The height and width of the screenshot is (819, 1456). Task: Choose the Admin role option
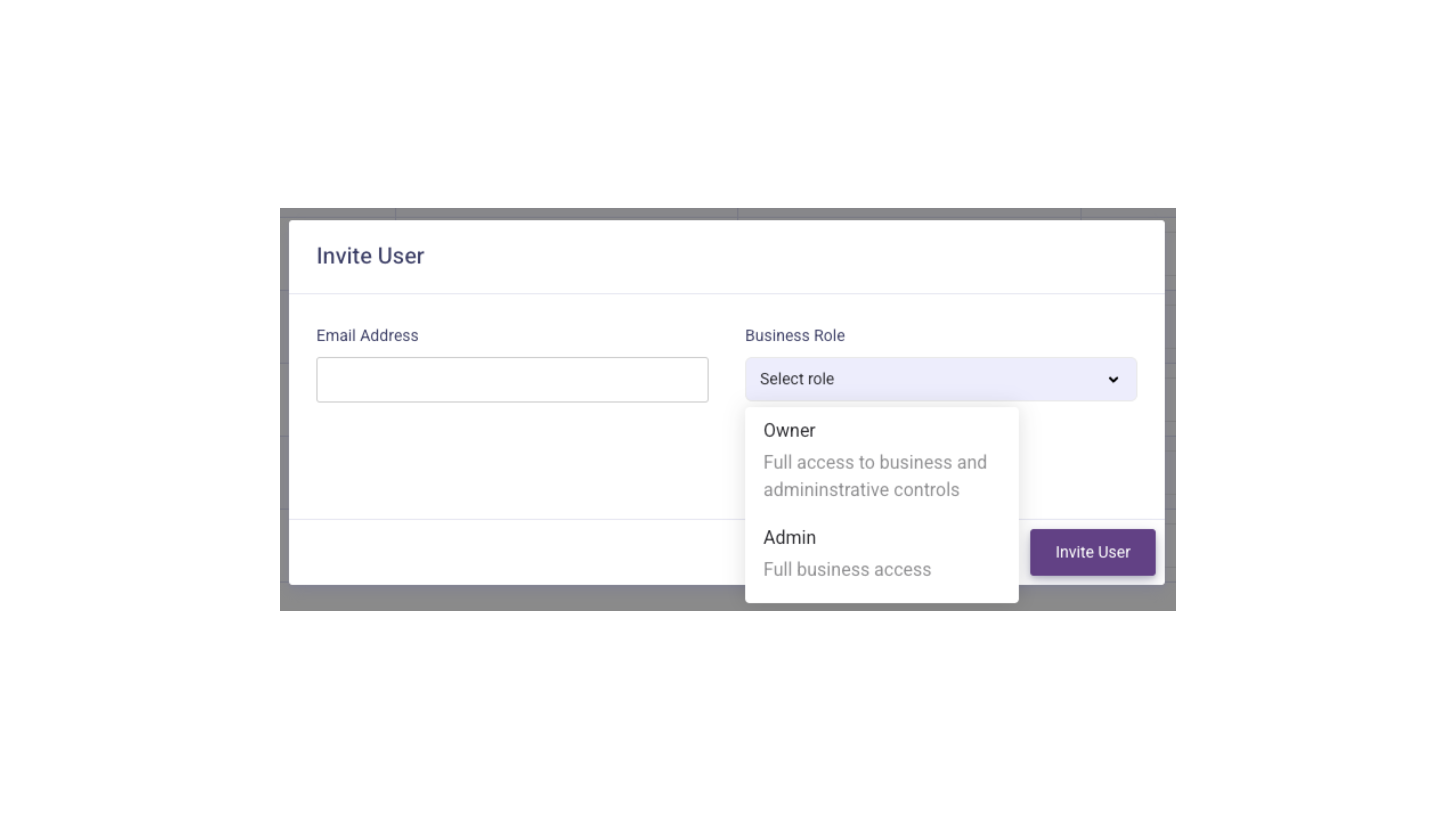point(882,552)
